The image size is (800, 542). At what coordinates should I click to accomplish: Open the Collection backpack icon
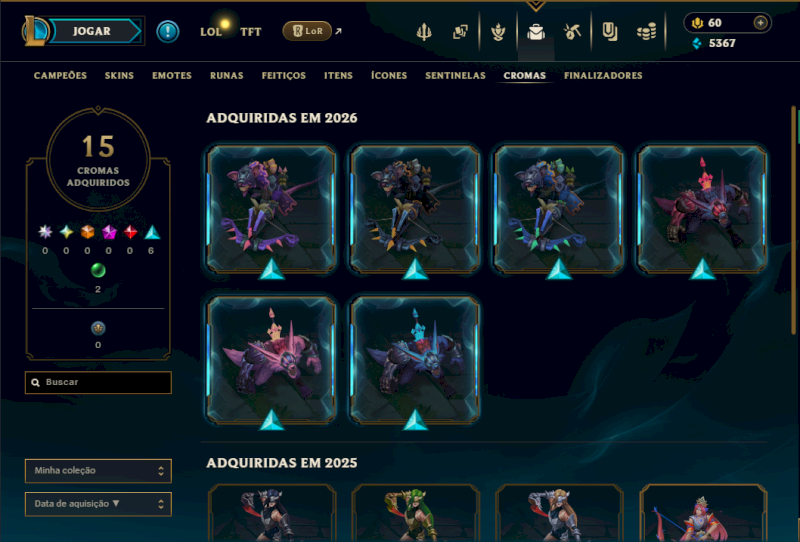(x=536, y=32)
